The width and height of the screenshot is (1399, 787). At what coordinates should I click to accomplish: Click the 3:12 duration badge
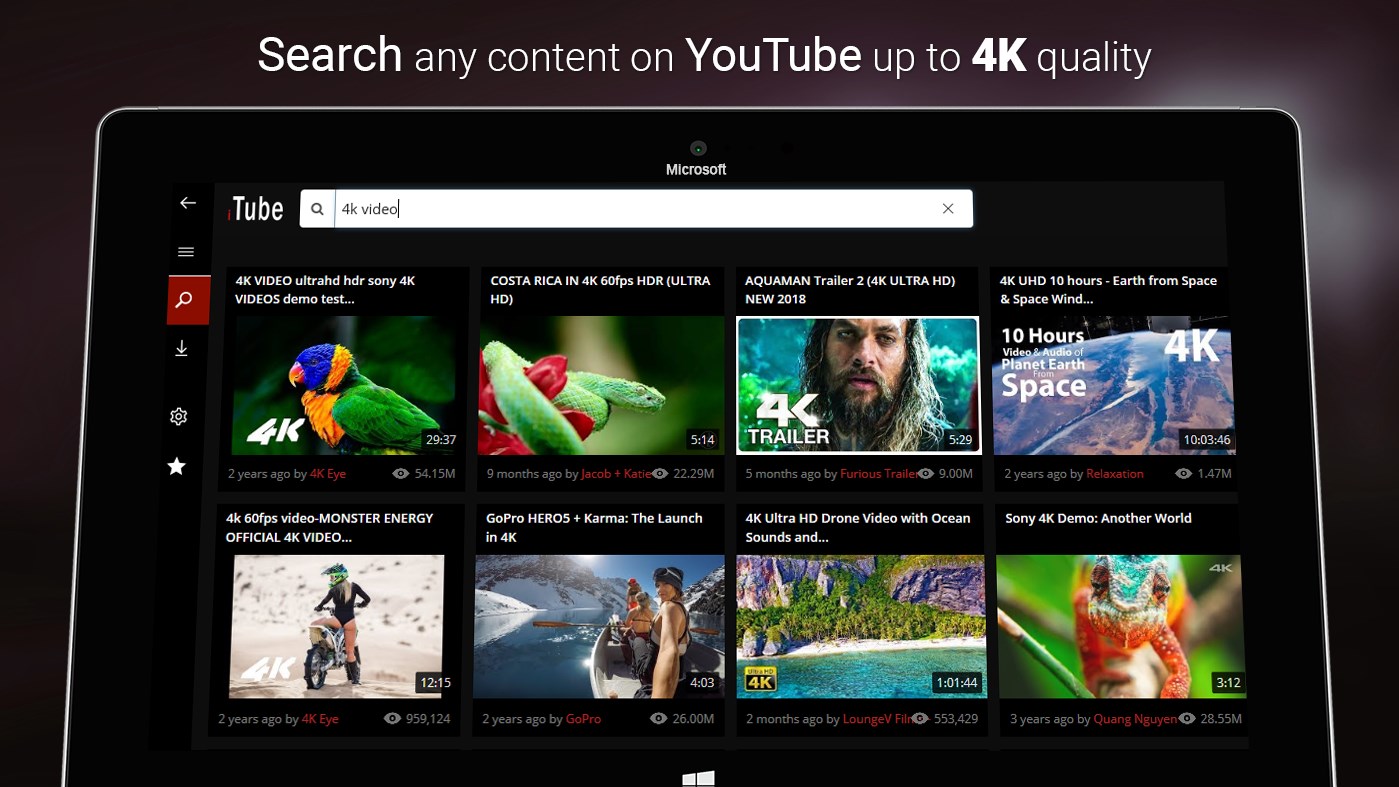[x=1228, y=683]
